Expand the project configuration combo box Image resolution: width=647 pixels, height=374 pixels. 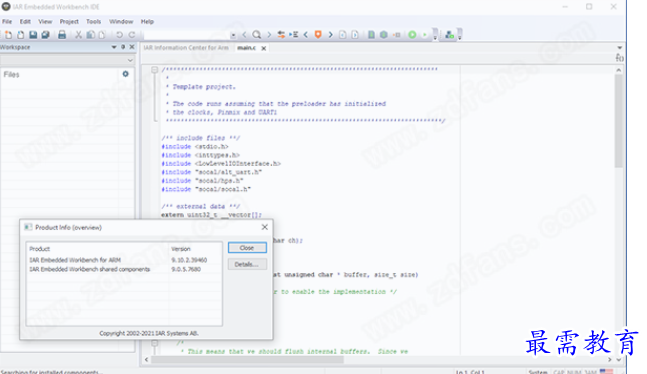click(x=130, y=60)
